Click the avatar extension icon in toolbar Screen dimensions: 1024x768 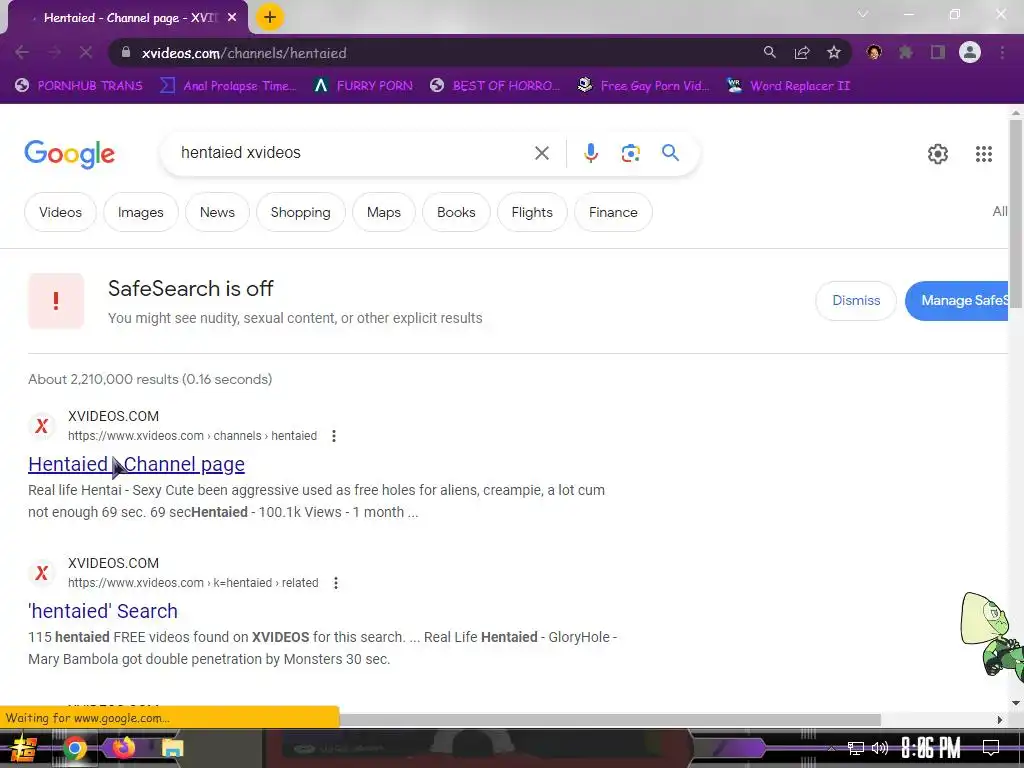(874, 52)
